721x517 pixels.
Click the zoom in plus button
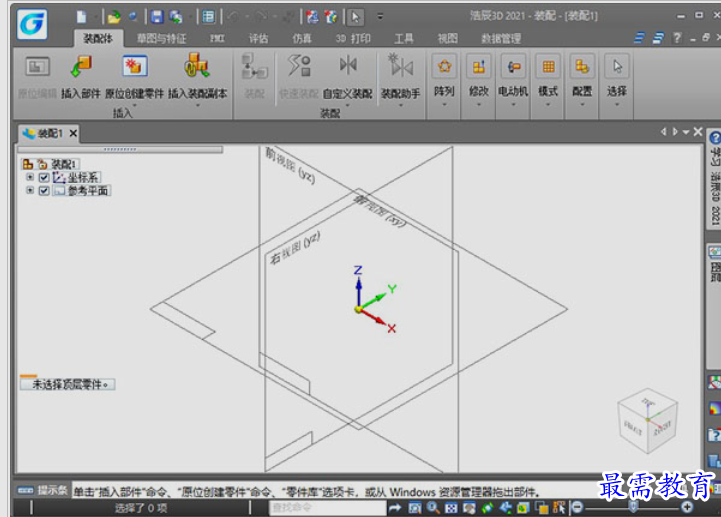click(x=687, y=507)
